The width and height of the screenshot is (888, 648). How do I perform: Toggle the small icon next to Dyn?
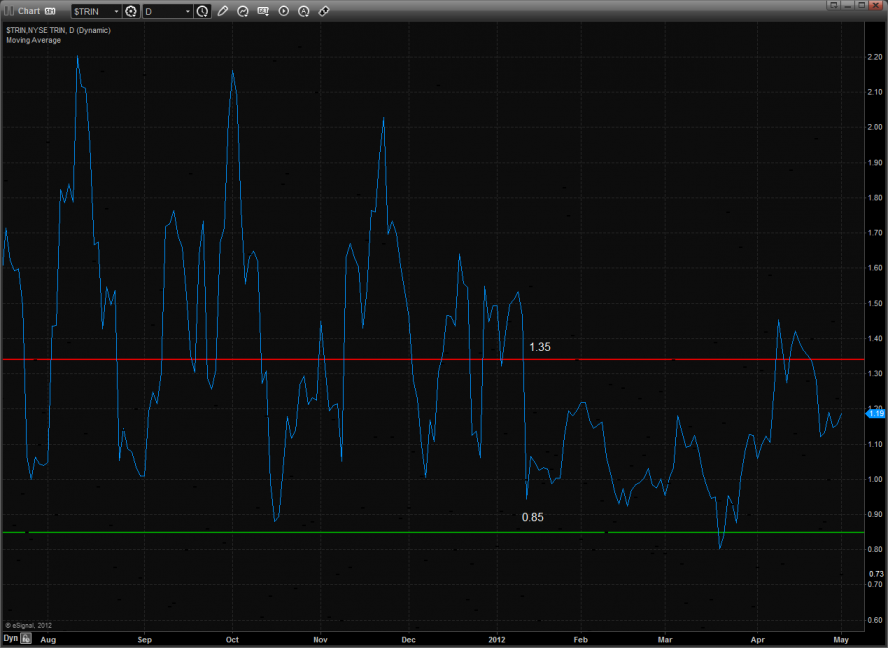point(26,637)
